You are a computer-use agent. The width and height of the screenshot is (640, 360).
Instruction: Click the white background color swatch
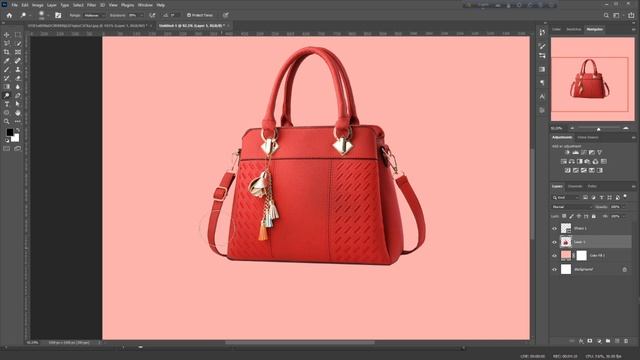click(16, 138)
